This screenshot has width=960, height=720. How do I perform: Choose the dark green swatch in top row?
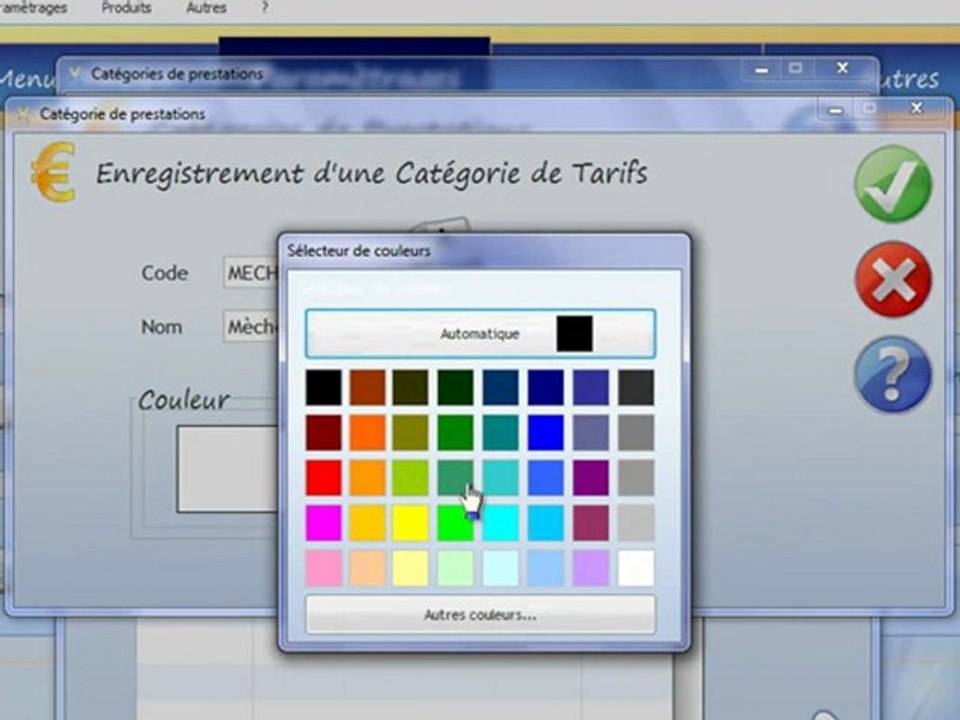coord(455,387)
